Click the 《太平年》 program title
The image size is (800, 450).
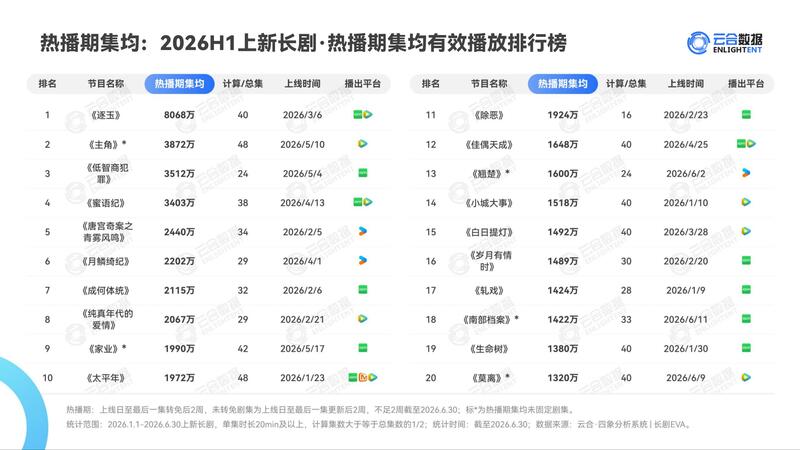tap(106, 378)
